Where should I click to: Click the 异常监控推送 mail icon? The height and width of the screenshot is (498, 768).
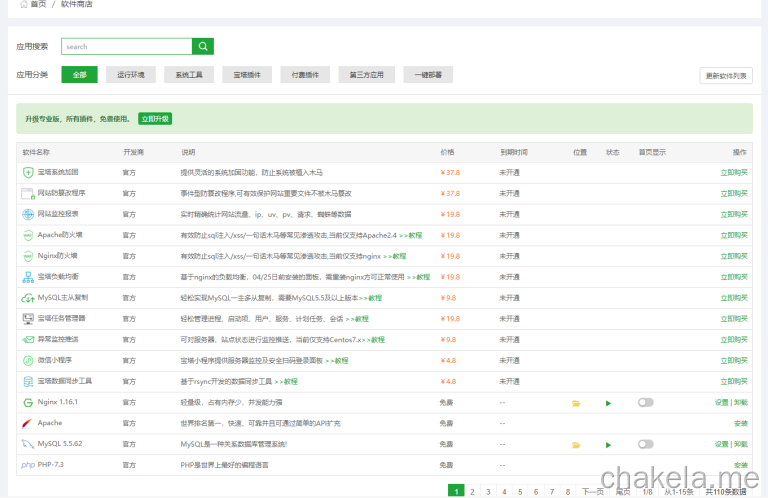(x=28, y=339)
